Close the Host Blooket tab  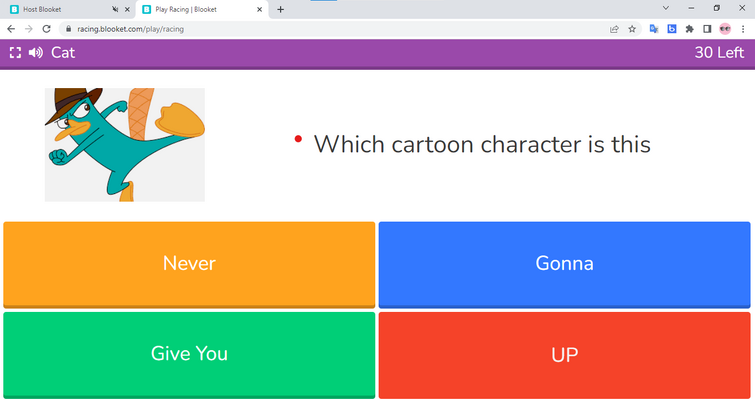coord(127,9)
